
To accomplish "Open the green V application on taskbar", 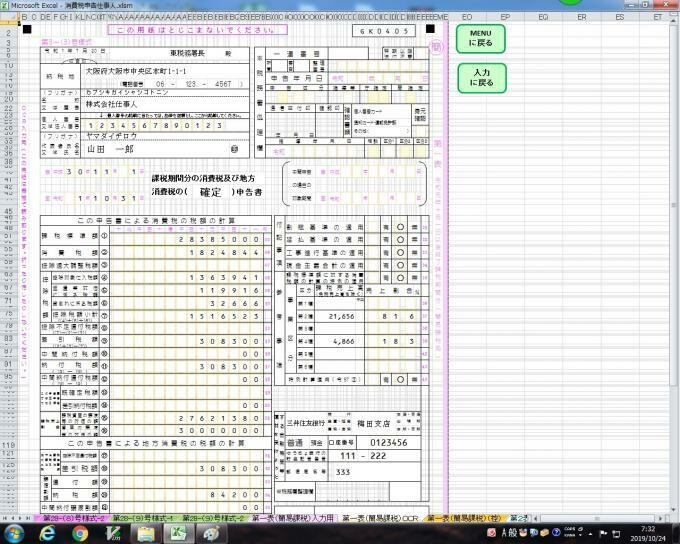I will pyautogui.click(x=113, y=534).
